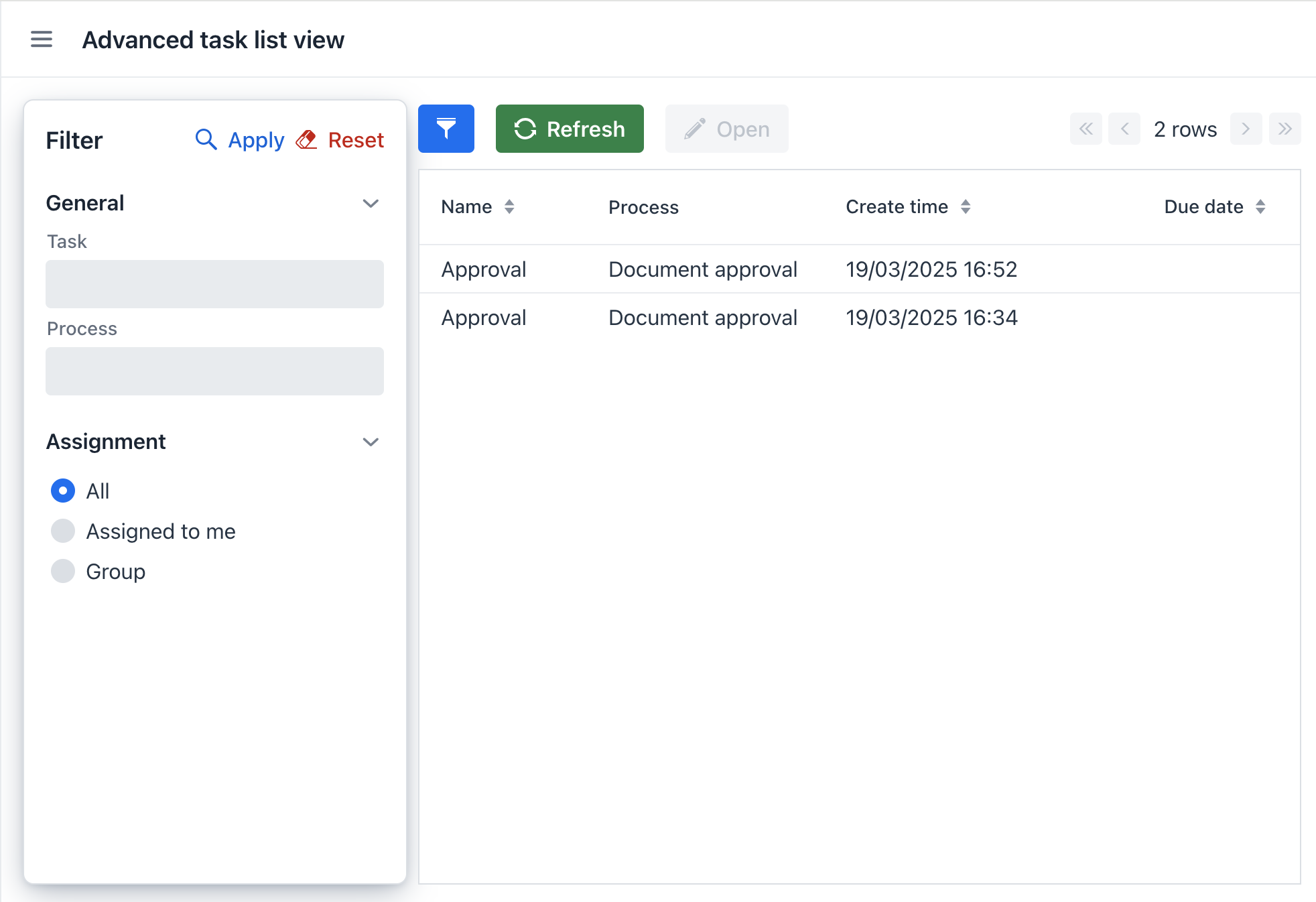1316x902 pixels.
Task: Click the refresh circular arrows icon
Action: (x=525, y=128)
